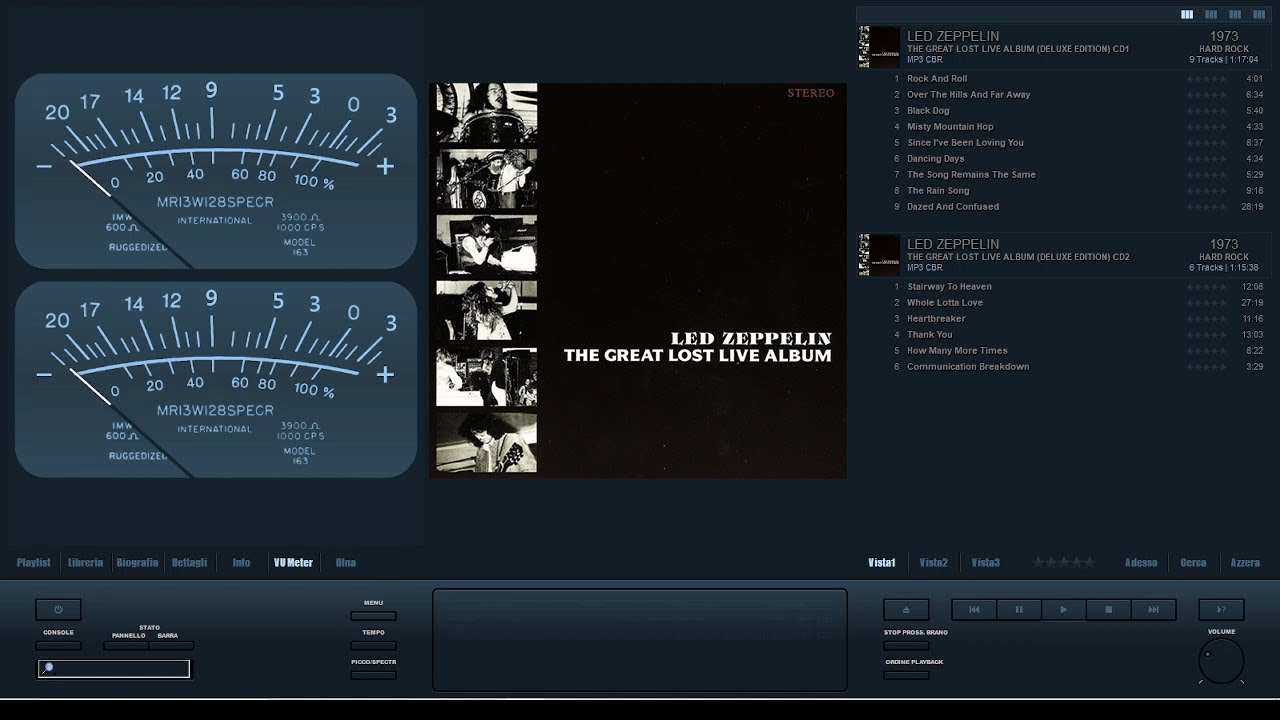
Task: Toggle the Stato Pannello button
Action: [x=126, y=645]
